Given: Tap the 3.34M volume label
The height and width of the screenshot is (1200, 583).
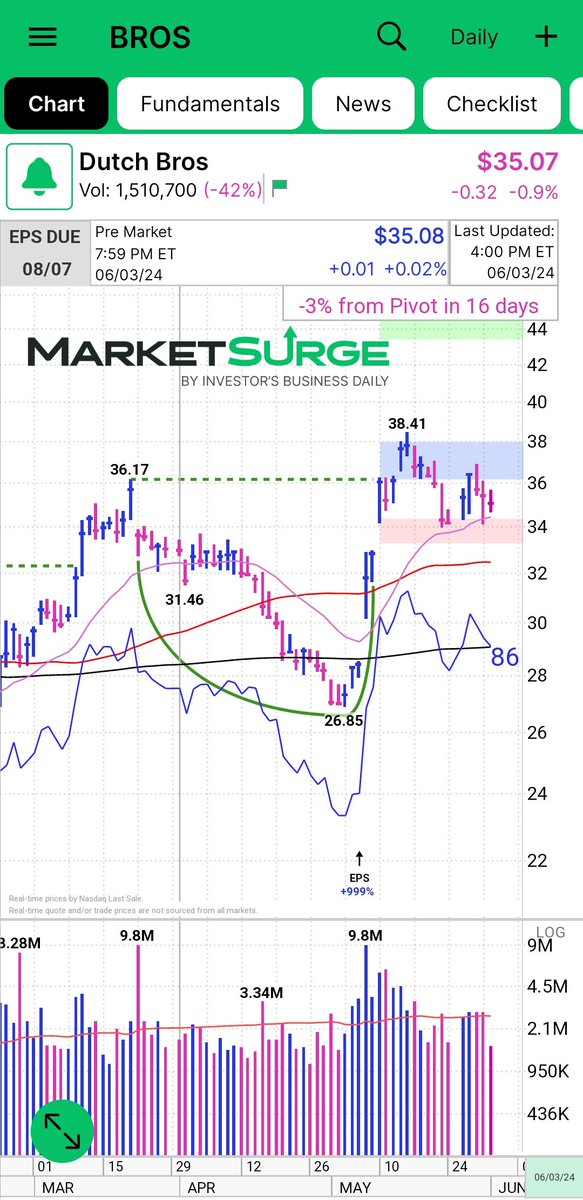Looking at the screenshot, I should click(x=261, y=993).
